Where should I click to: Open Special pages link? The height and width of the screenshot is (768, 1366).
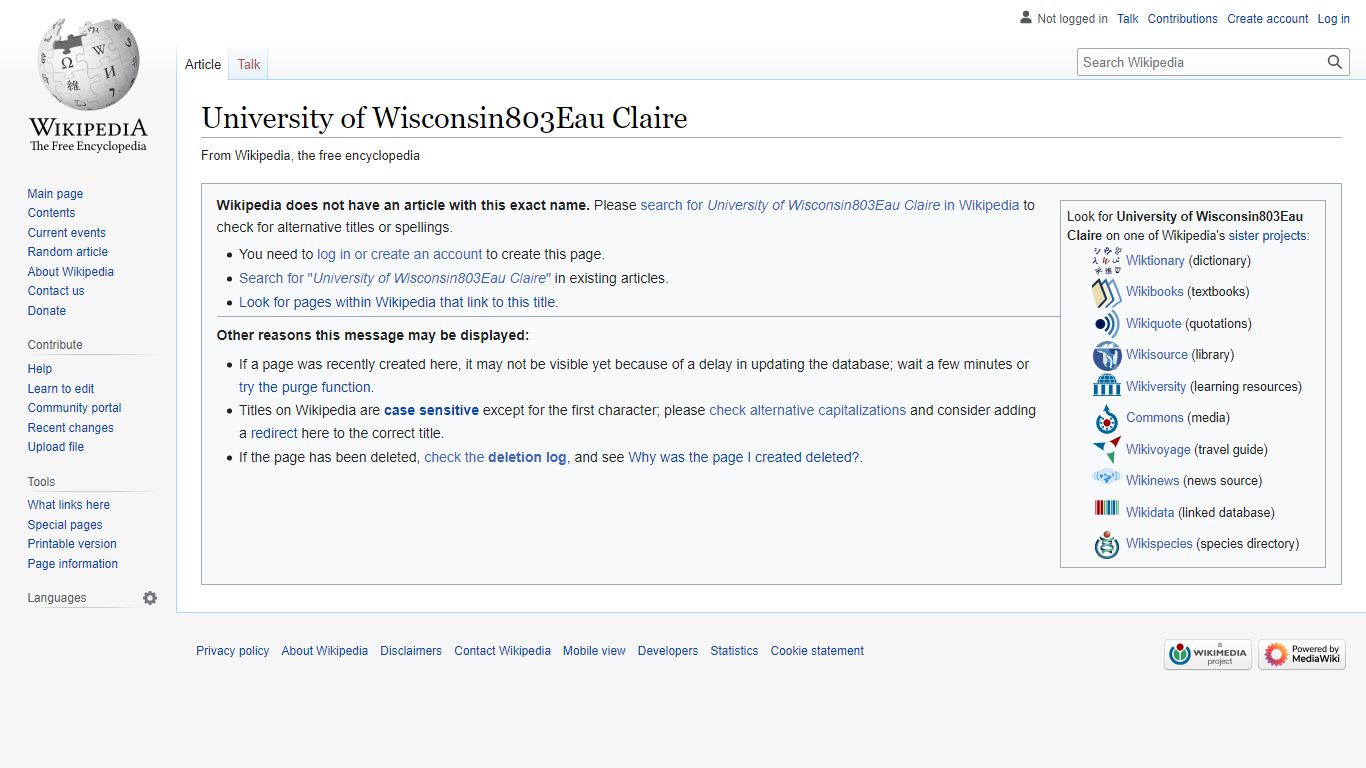(x=65, y=525)
